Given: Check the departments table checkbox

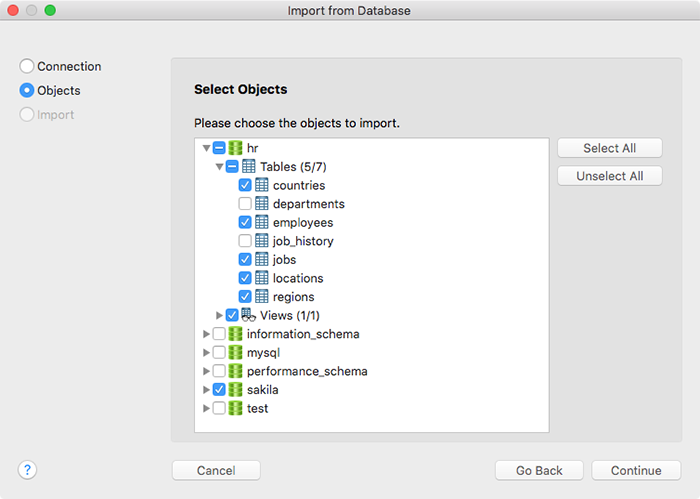Looking at the screenshot, I should (245, 204).
